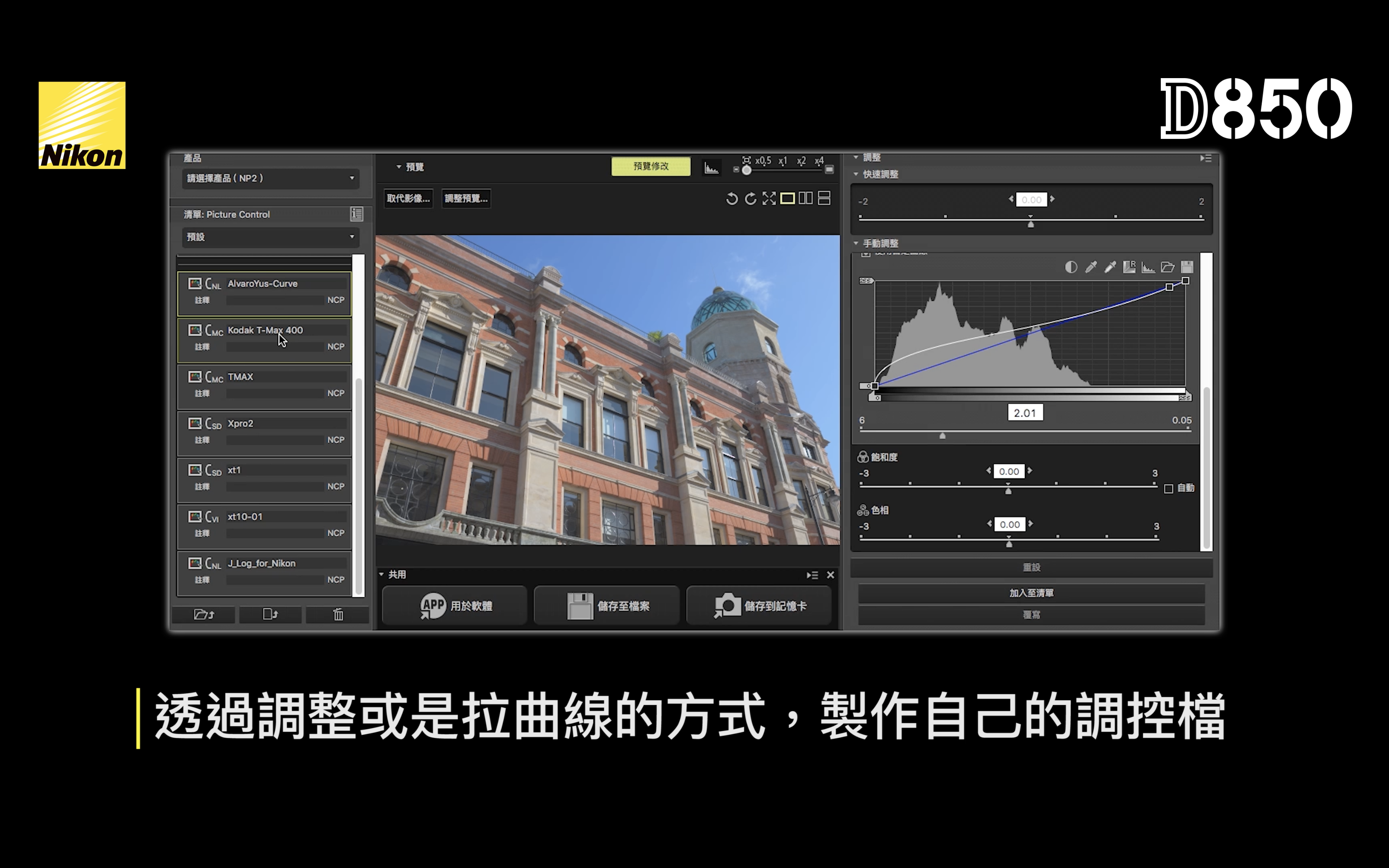Open the 預設 list dropdown
Viewport: 1389px width, 868px height.
click(270, 237)
